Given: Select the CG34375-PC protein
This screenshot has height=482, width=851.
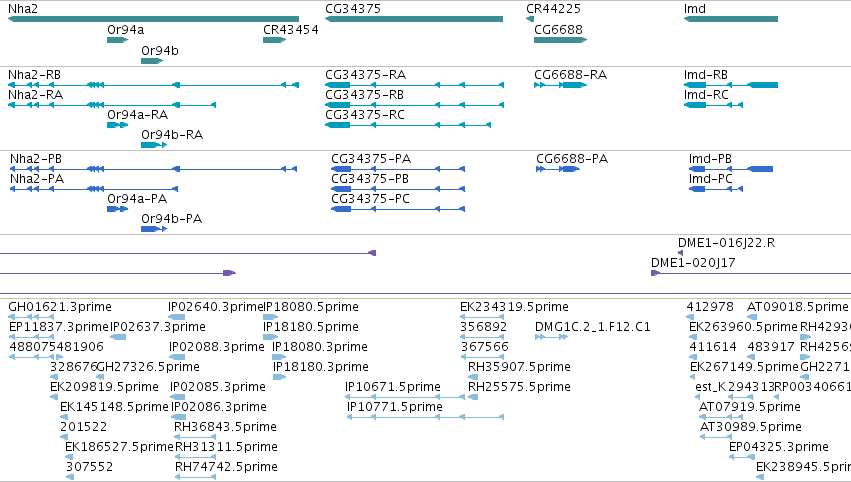Looking at the screenshot, I should [x=398, y=209].
